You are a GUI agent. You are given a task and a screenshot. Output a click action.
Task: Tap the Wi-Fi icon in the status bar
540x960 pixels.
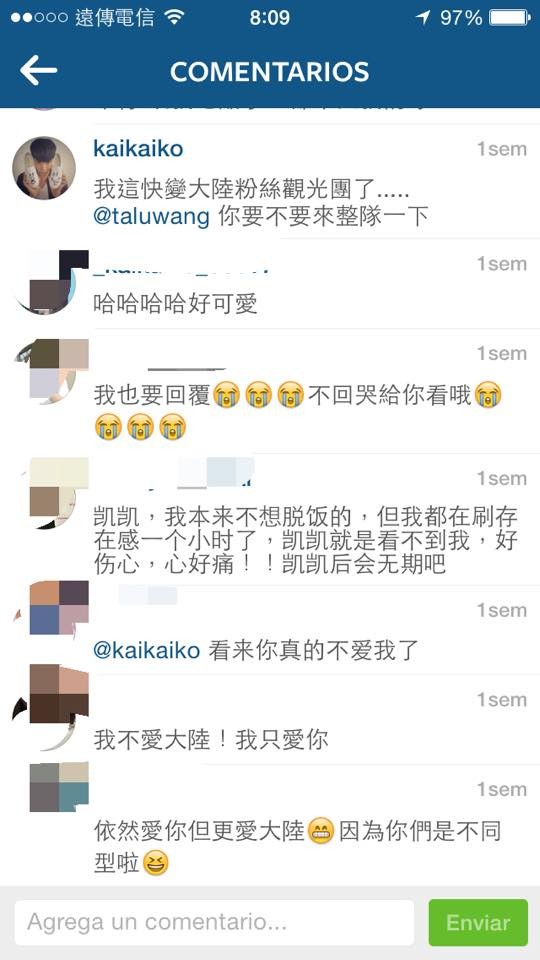click(174, 17)
